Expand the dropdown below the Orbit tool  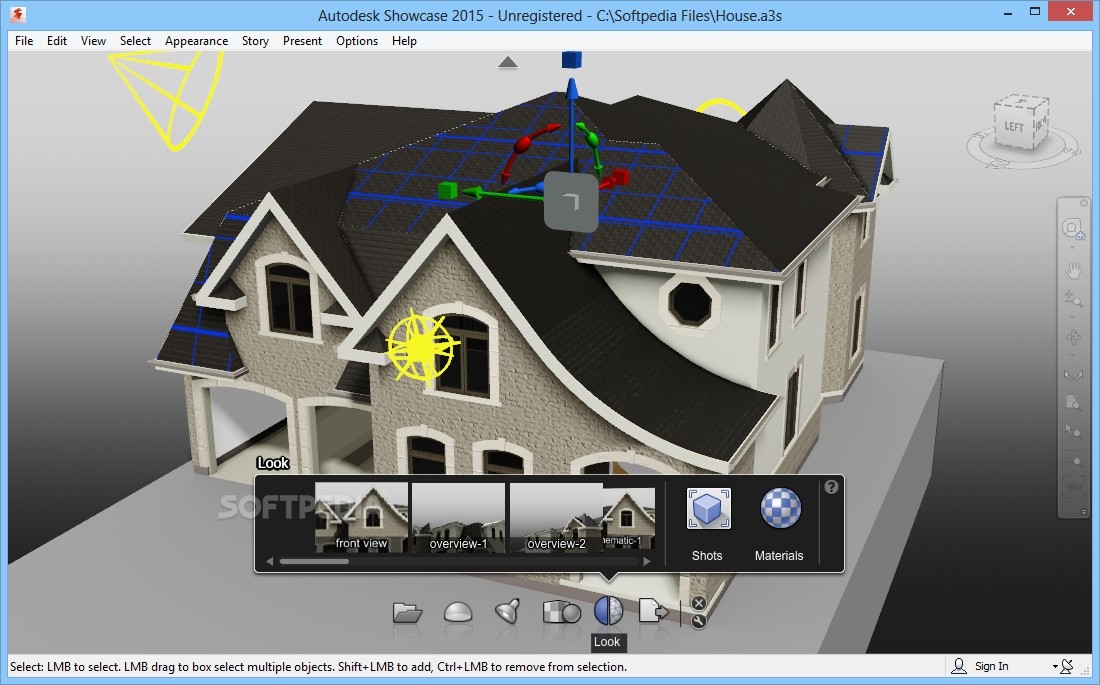click(1073, 354)
